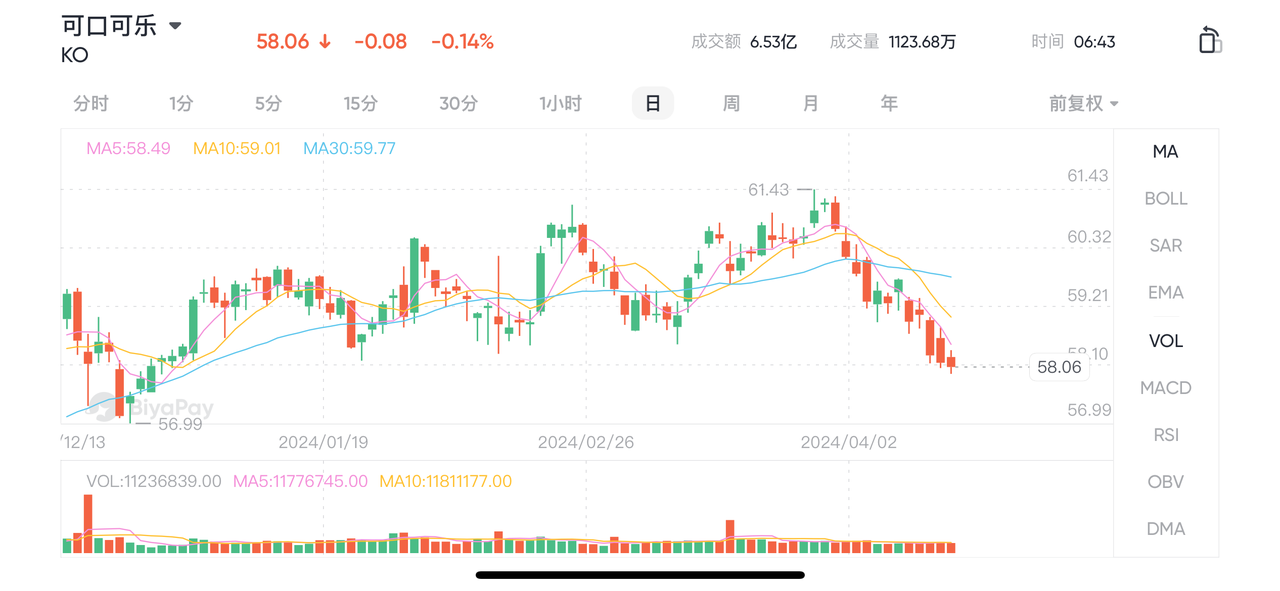Switch to the 周 weekly chart
The width and height of the screenshot is (1280, 591).
coord(731,103)
